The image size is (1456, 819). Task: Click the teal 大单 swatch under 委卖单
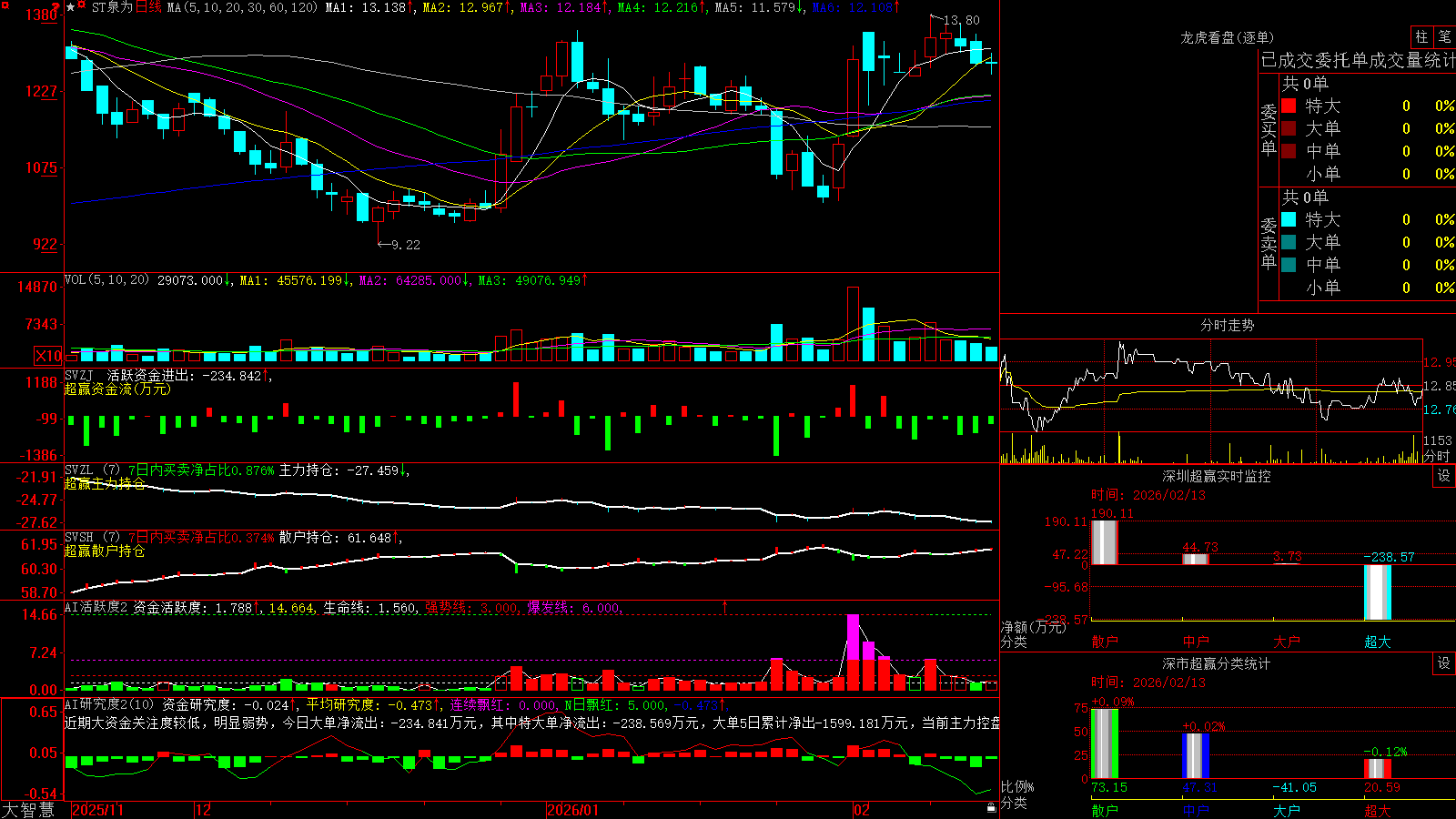pos(1289,242)
